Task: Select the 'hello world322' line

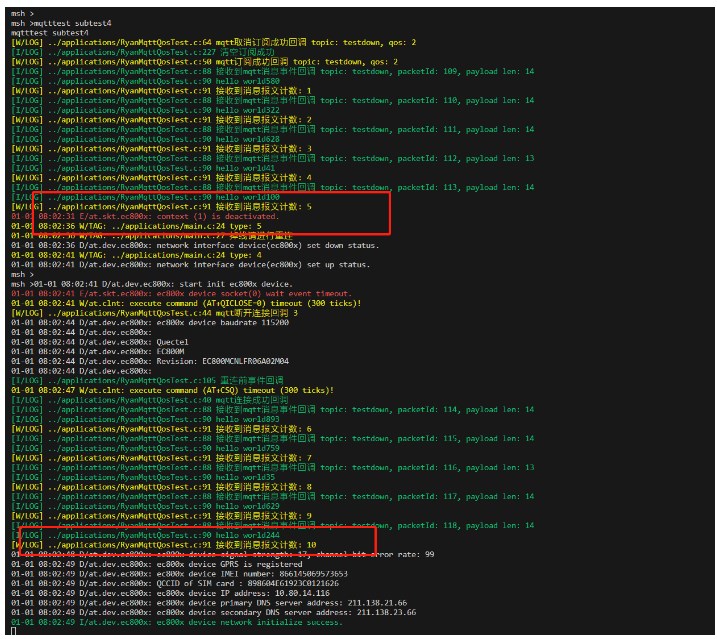Action: pos(145,110)
